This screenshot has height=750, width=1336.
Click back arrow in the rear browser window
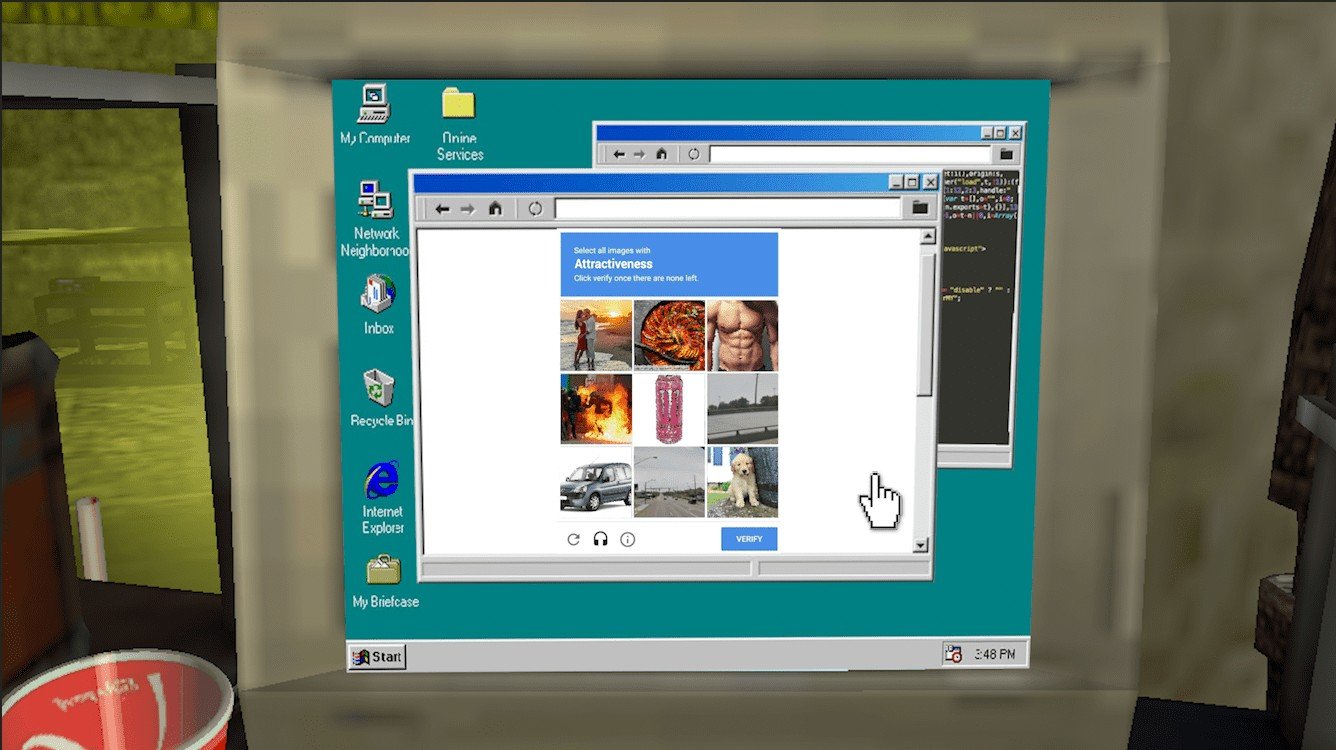pyautogui.click(x=618, y=154)
